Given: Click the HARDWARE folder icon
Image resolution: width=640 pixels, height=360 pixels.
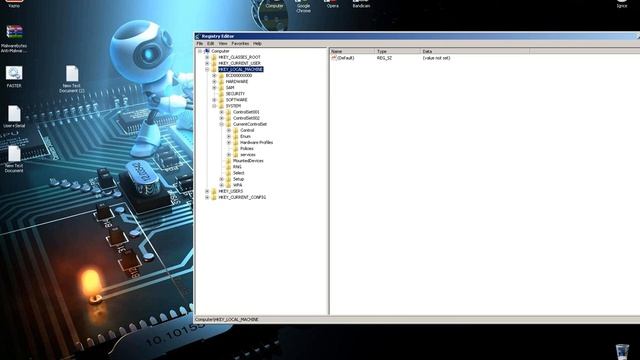Looking at the screenshot, I should coord(221,82).
